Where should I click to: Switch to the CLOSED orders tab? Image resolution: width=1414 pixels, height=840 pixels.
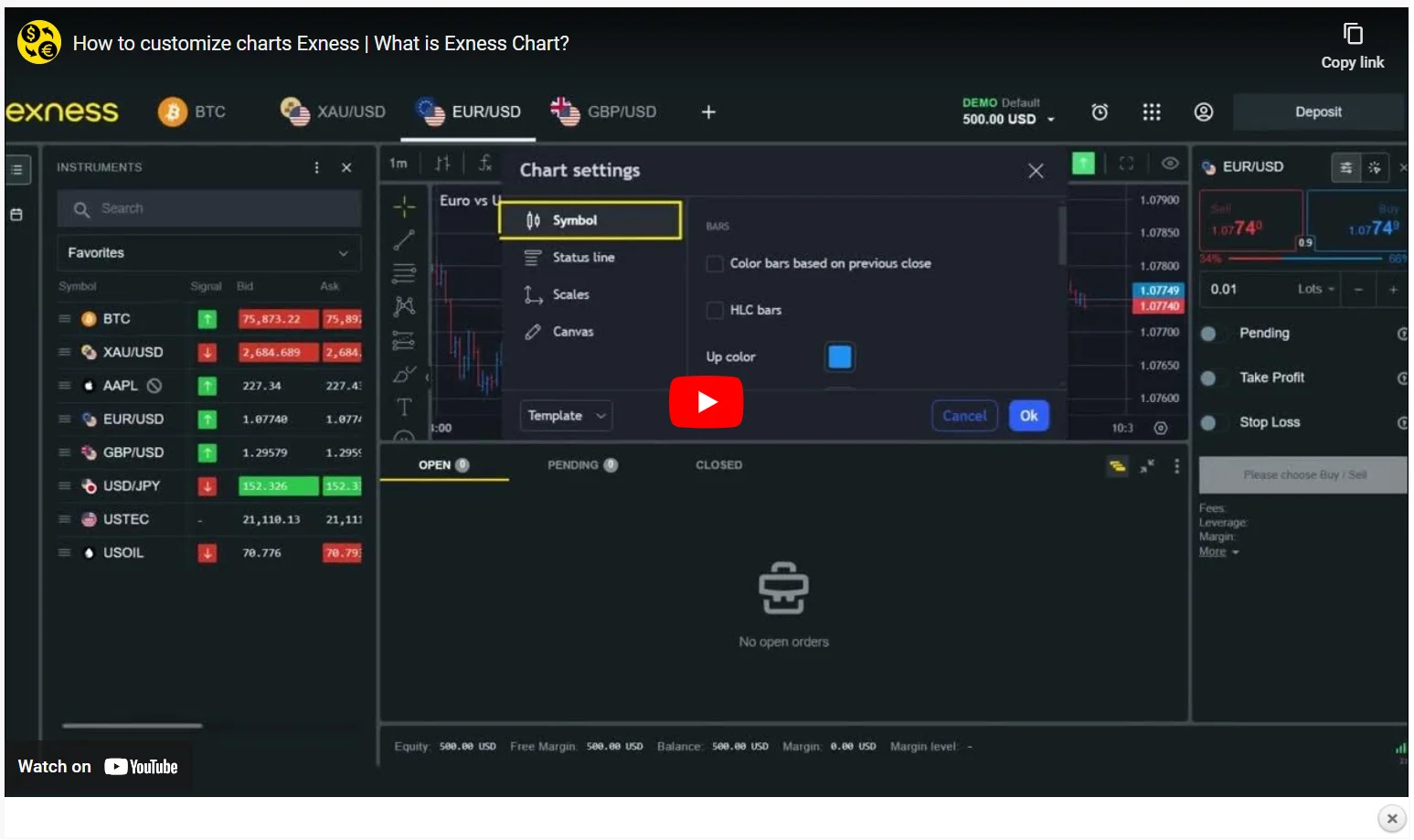click(x=718, y=465)
